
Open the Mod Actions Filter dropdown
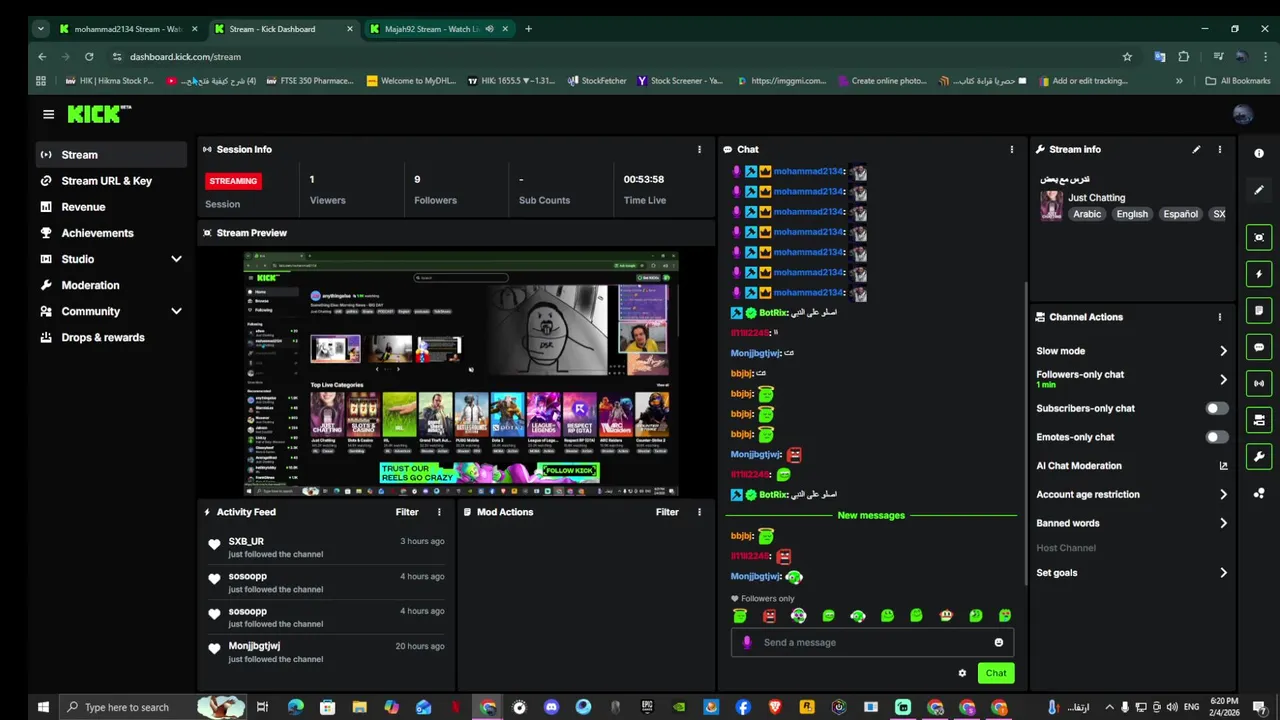[x=667, y=512]
